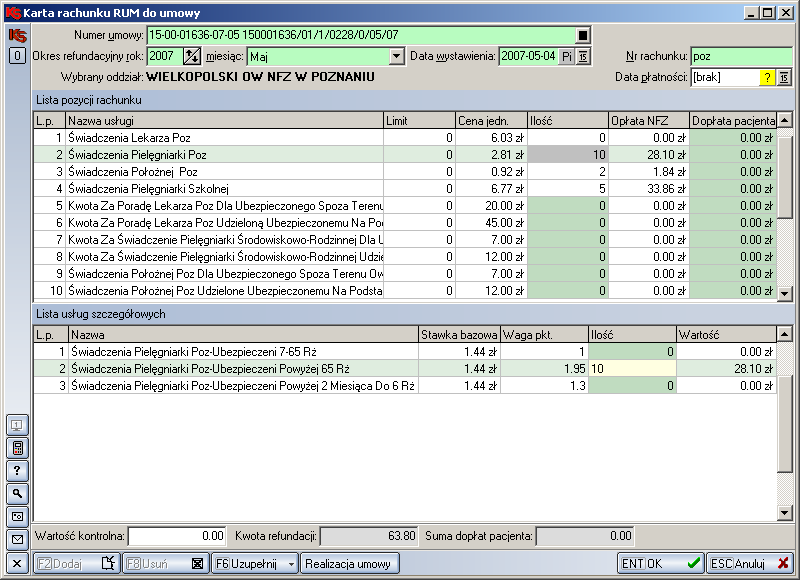Click the 'Opłata NFZ' column header

coord(648,121)
